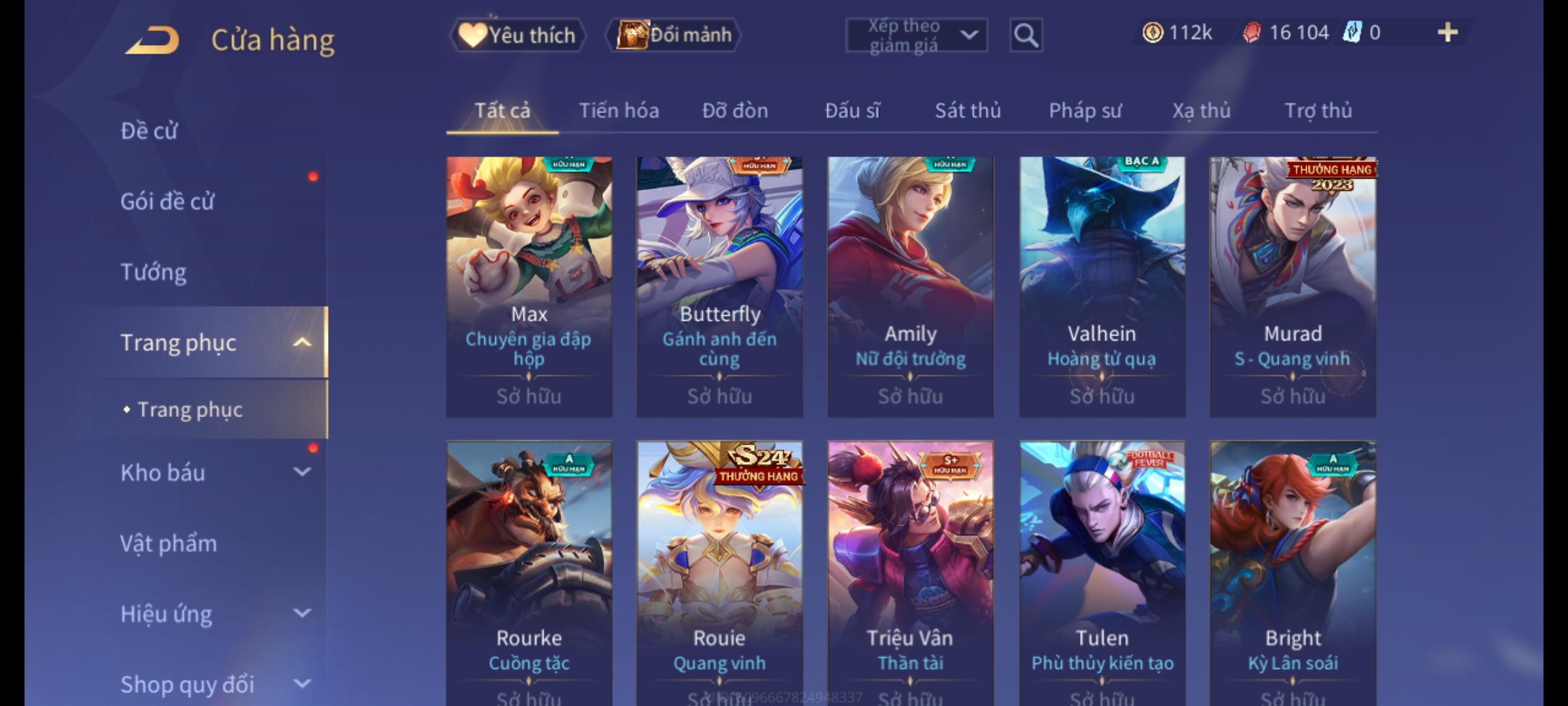Image resolution: width=1568 pixels, height=706 pixels.
Task: Switch to the Sát thủ tab
Action: point(968,110)
